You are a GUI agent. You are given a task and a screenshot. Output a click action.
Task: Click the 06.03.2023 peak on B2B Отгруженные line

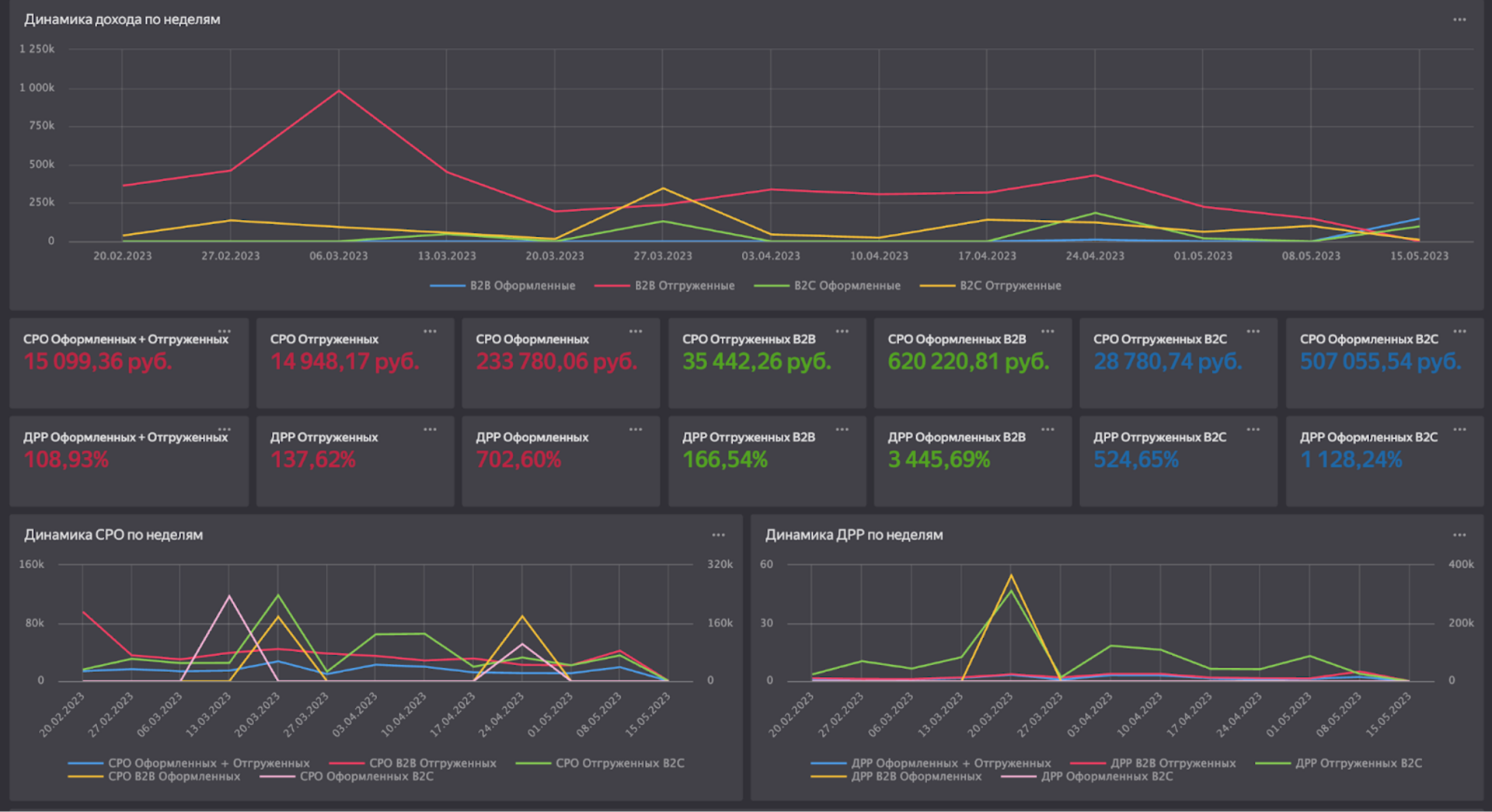pyautogui.click(x=339, y=91)
